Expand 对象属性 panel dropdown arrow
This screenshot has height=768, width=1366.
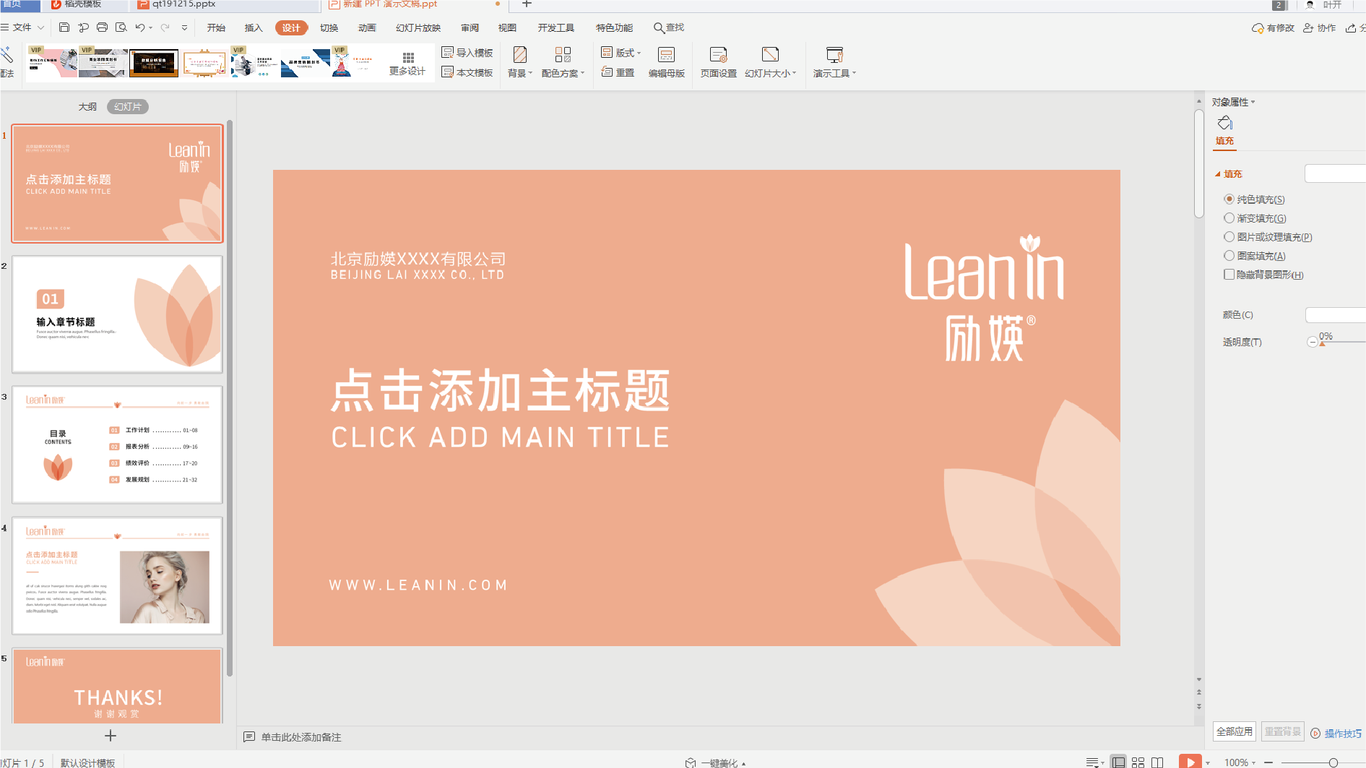pyautogui.click(x=1253, y=102)
